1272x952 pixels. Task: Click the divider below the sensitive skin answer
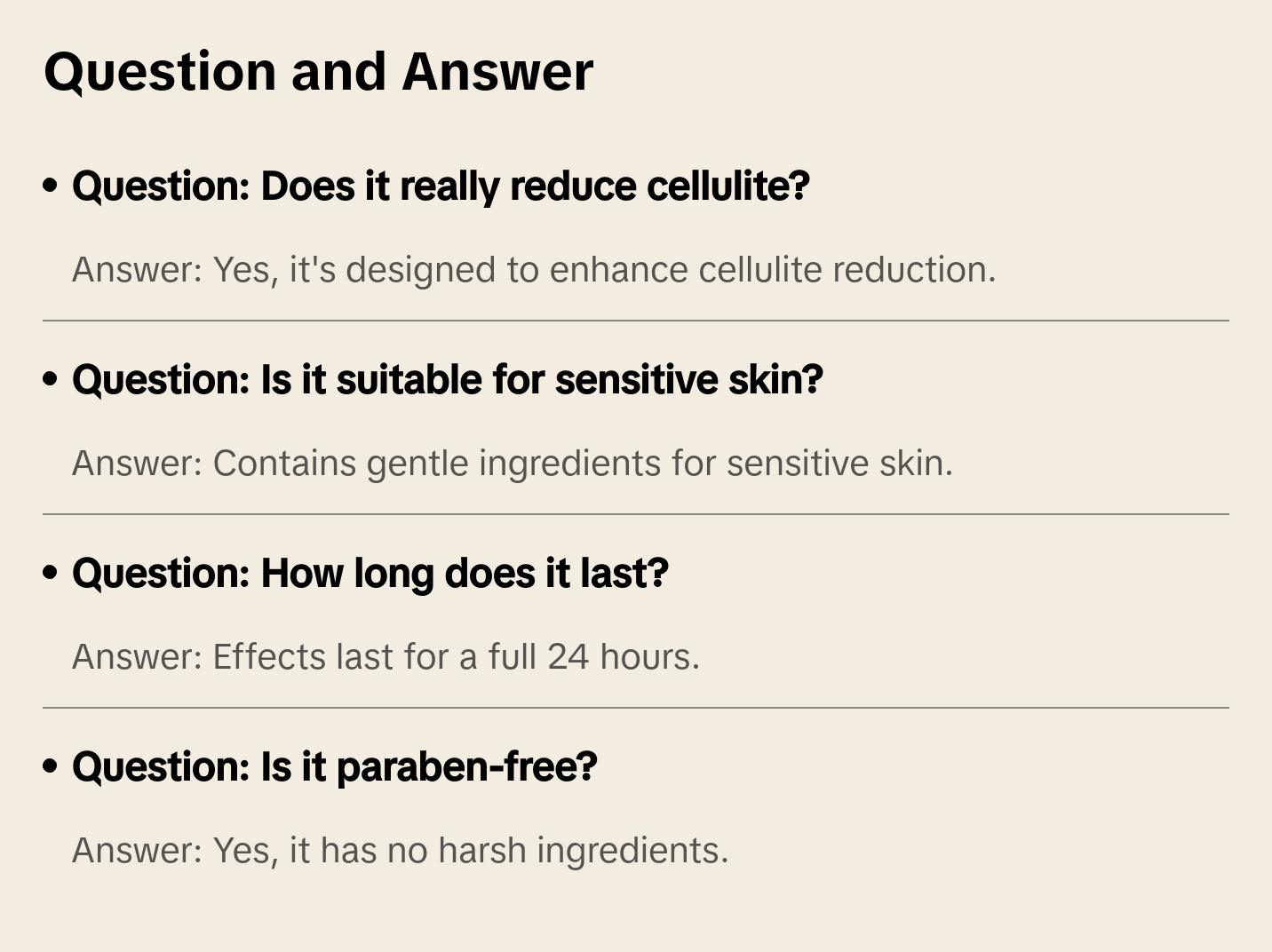[636, 514]
